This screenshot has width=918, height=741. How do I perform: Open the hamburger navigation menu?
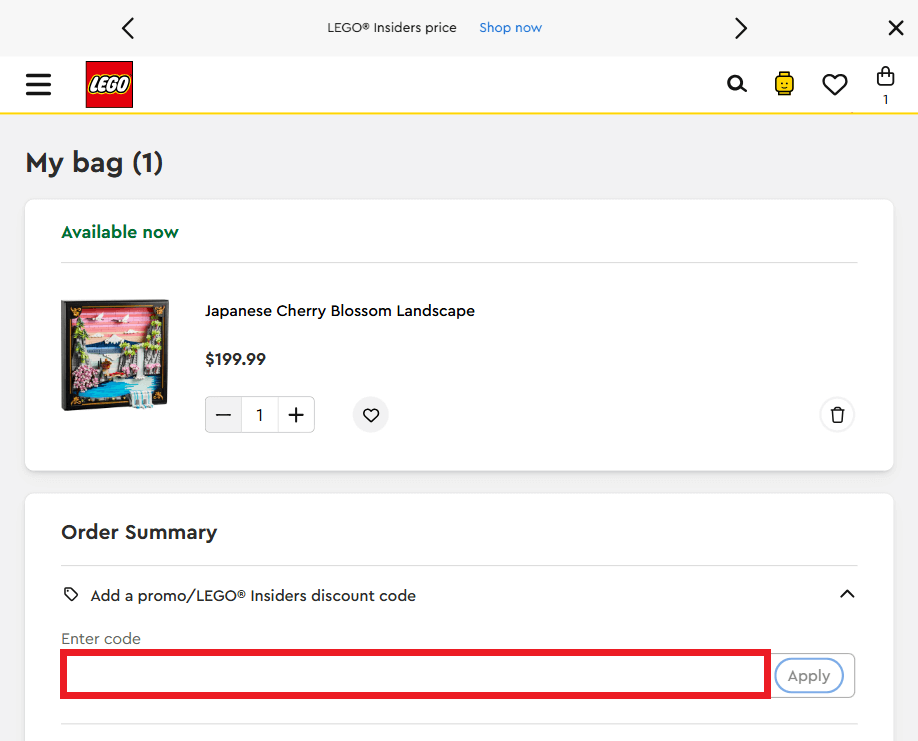[38, 84]
